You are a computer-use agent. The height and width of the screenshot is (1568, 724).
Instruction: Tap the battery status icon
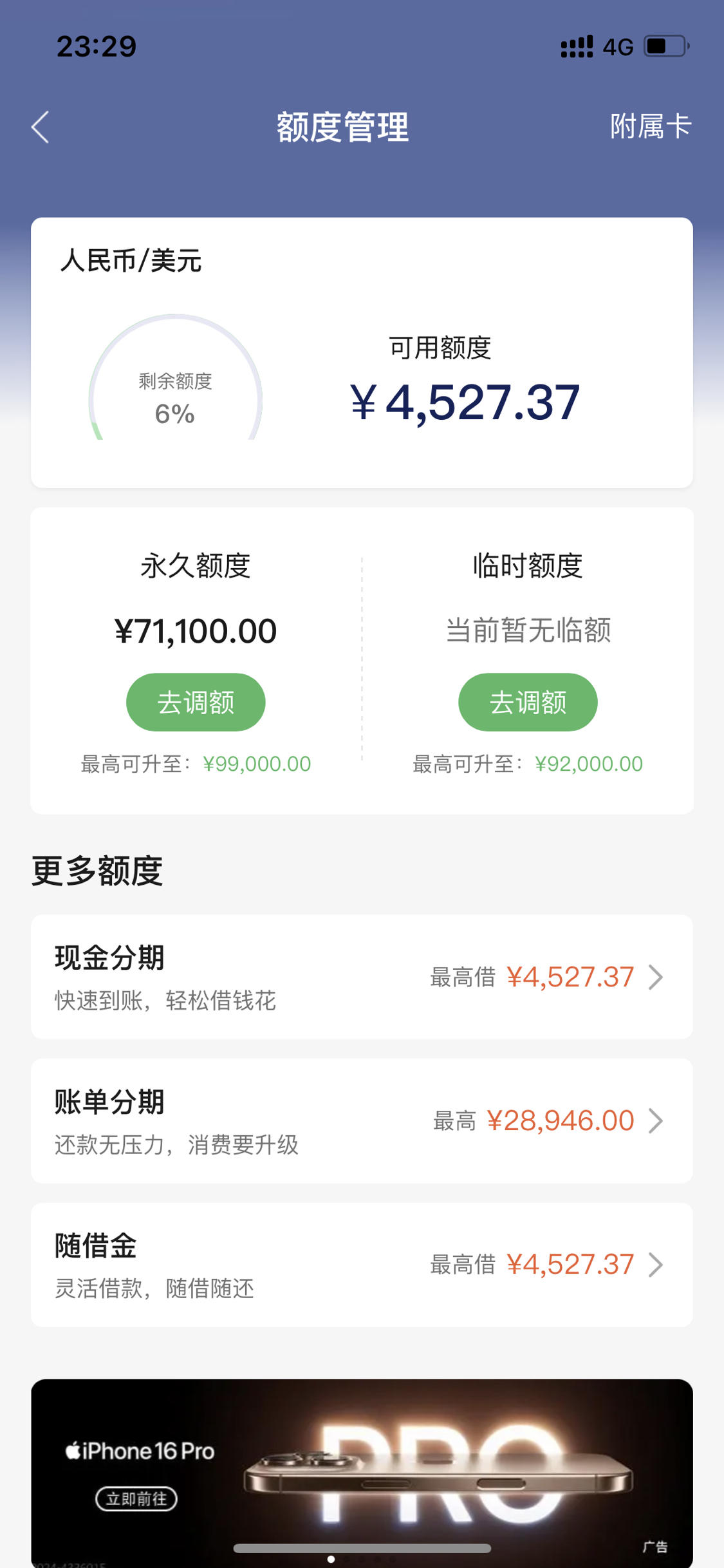click(667, 46)
